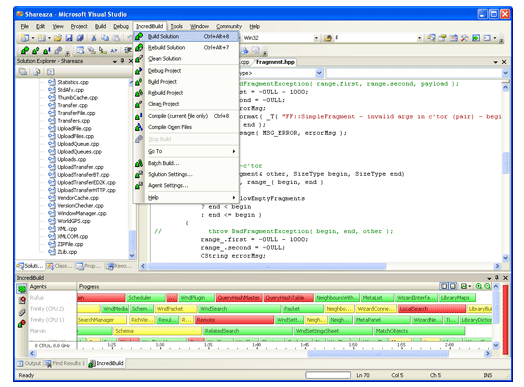Viewport: 524px width, 387px height.
Task: Select Compile Open Files menu item
Action: coord(186,127)
